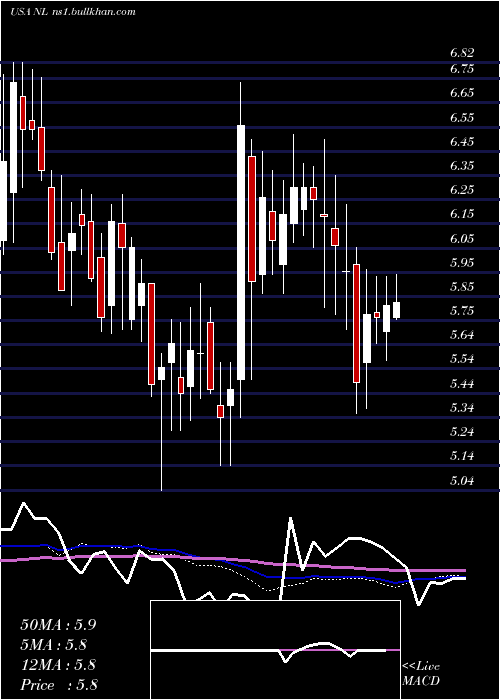Click the '50MA : 5.9' readout
The image size is (500, 700).
click(x=58, y=625)
